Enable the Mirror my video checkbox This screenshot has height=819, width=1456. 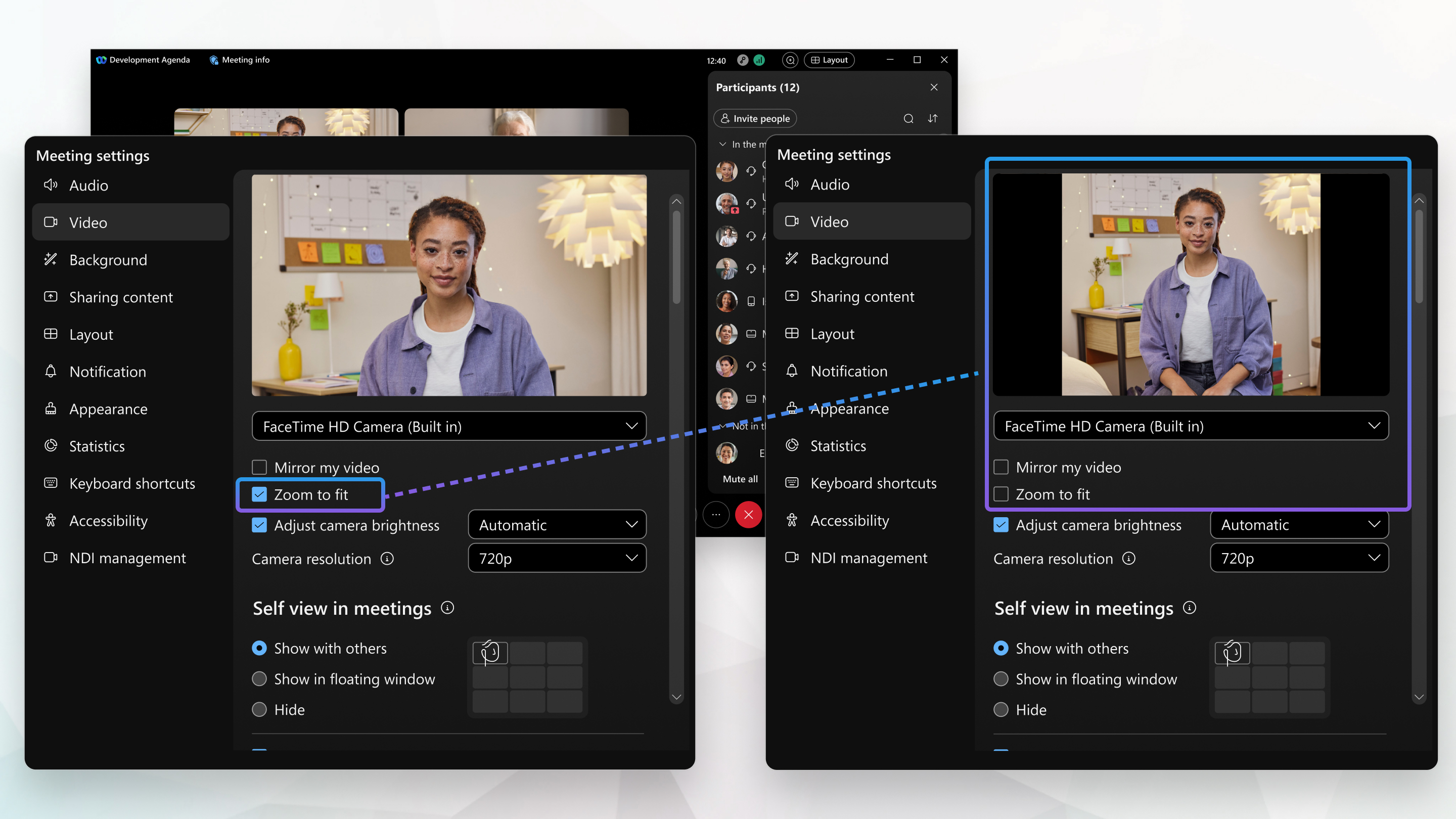pyautogui.click(x=259, y=467)
